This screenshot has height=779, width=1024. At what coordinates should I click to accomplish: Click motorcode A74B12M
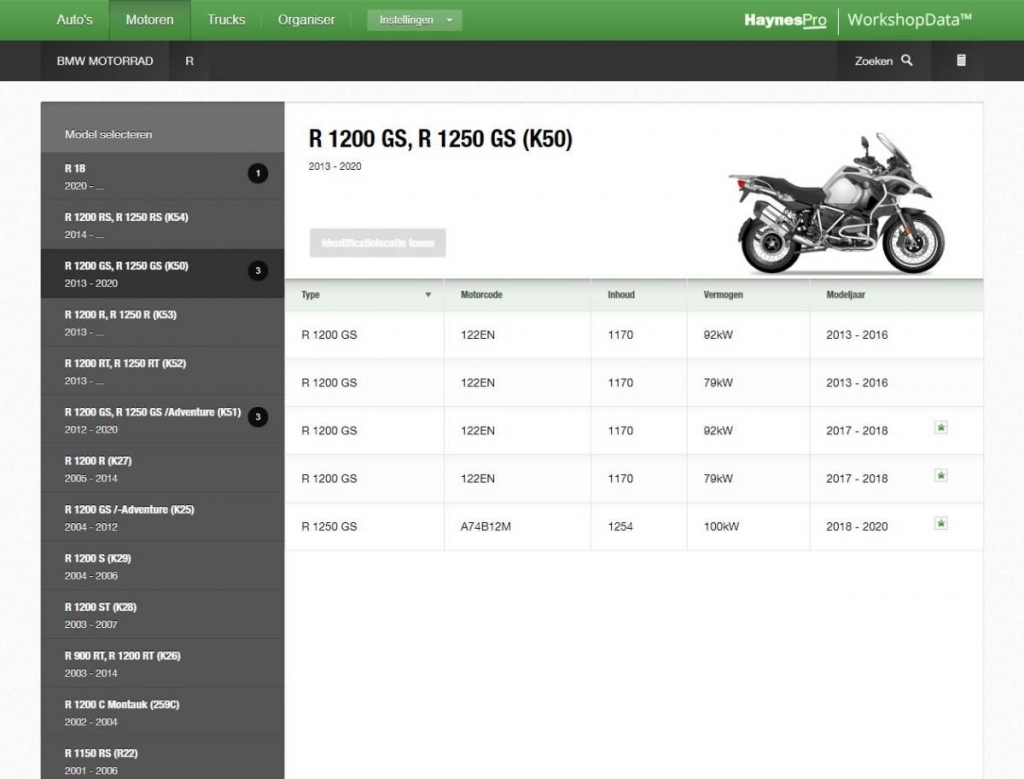(486, 526)
